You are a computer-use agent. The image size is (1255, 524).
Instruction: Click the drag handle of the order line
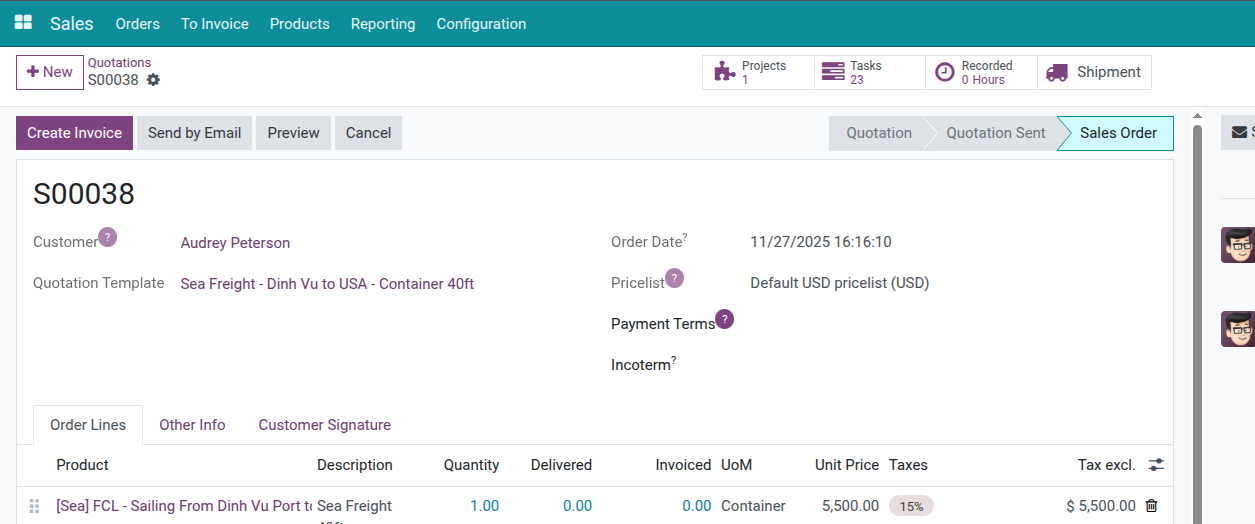(x=35, y=506)
